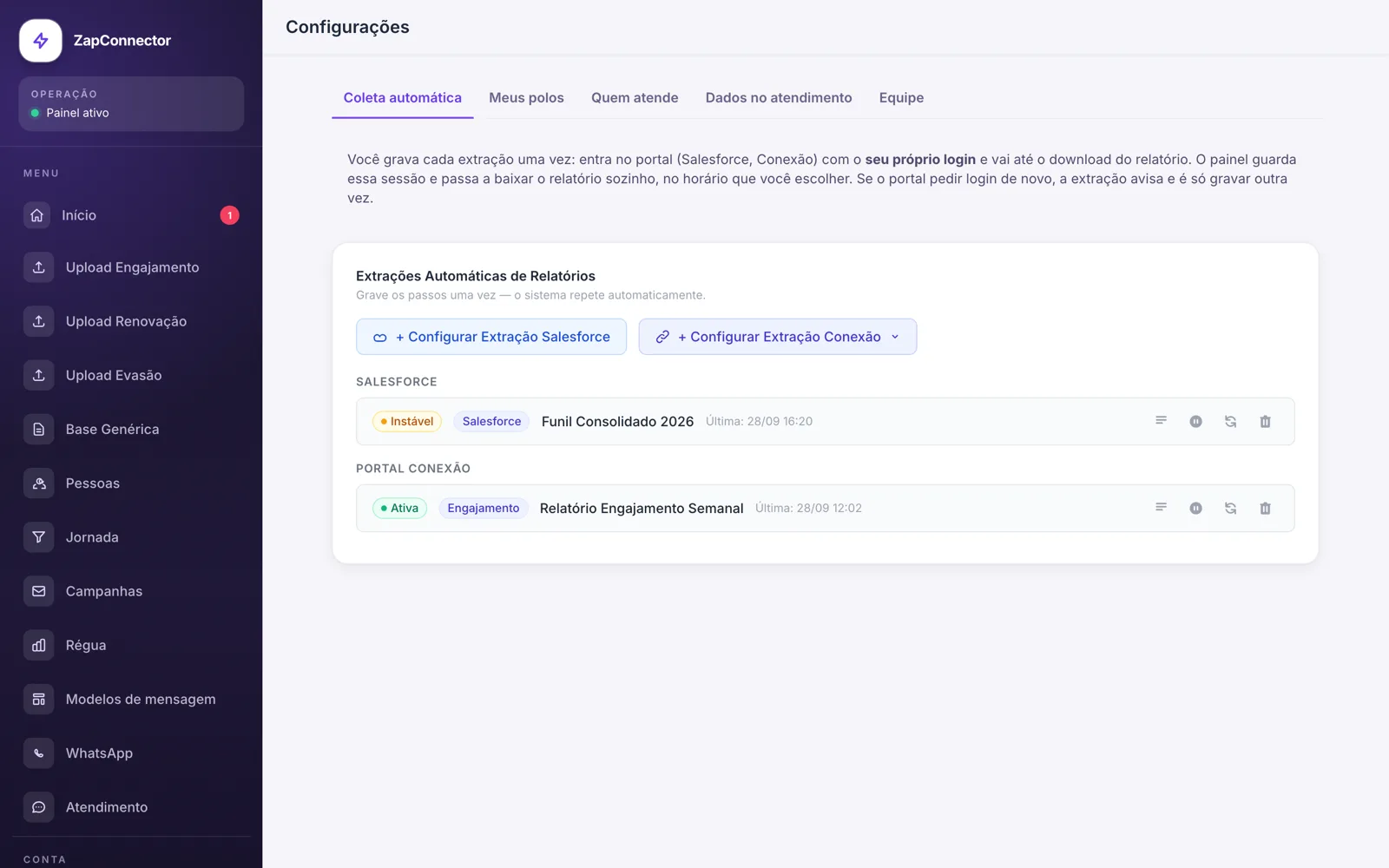Open the Dados no atendimento tab
This screenshot has height=868, width=1389.
pos(779,98)
